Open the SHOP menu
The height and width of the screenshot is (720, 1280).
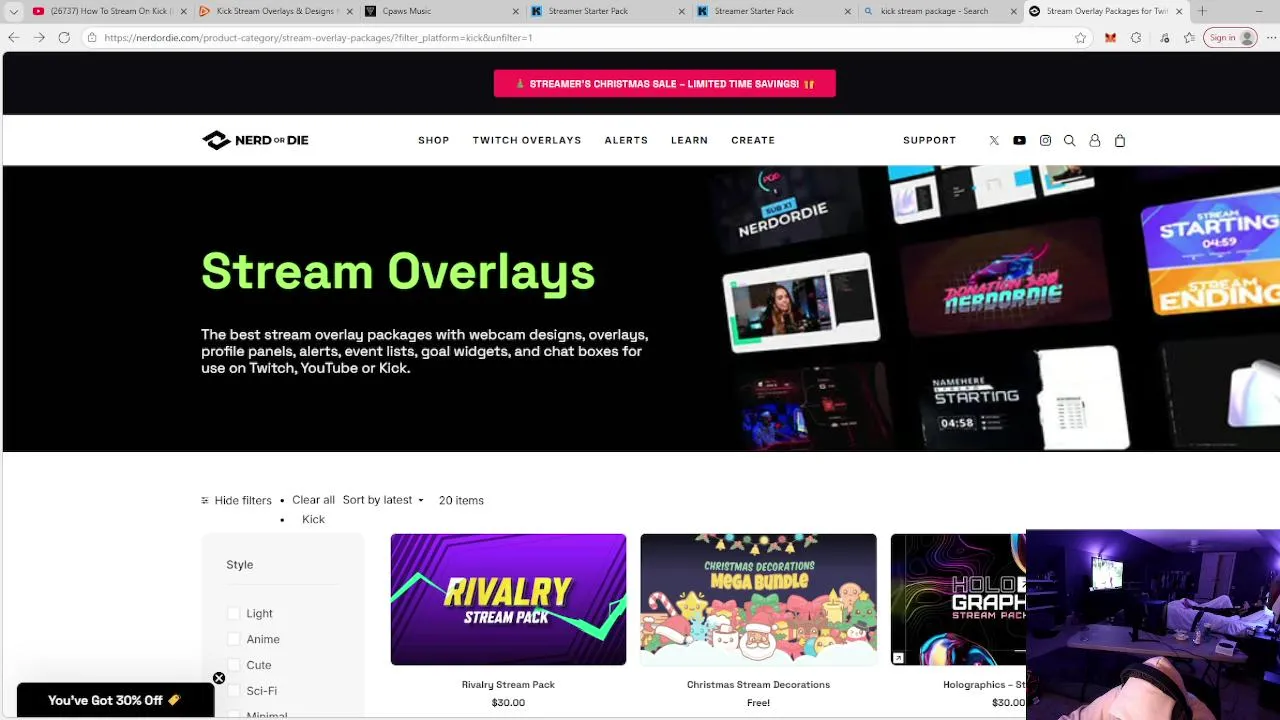433,140
